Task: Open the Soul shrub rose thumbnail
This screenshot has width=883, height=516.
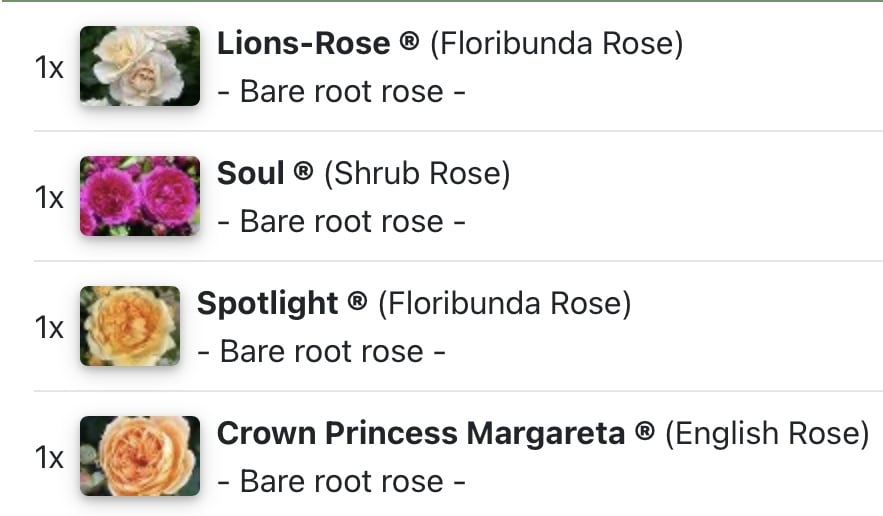Action: point(140,196)
